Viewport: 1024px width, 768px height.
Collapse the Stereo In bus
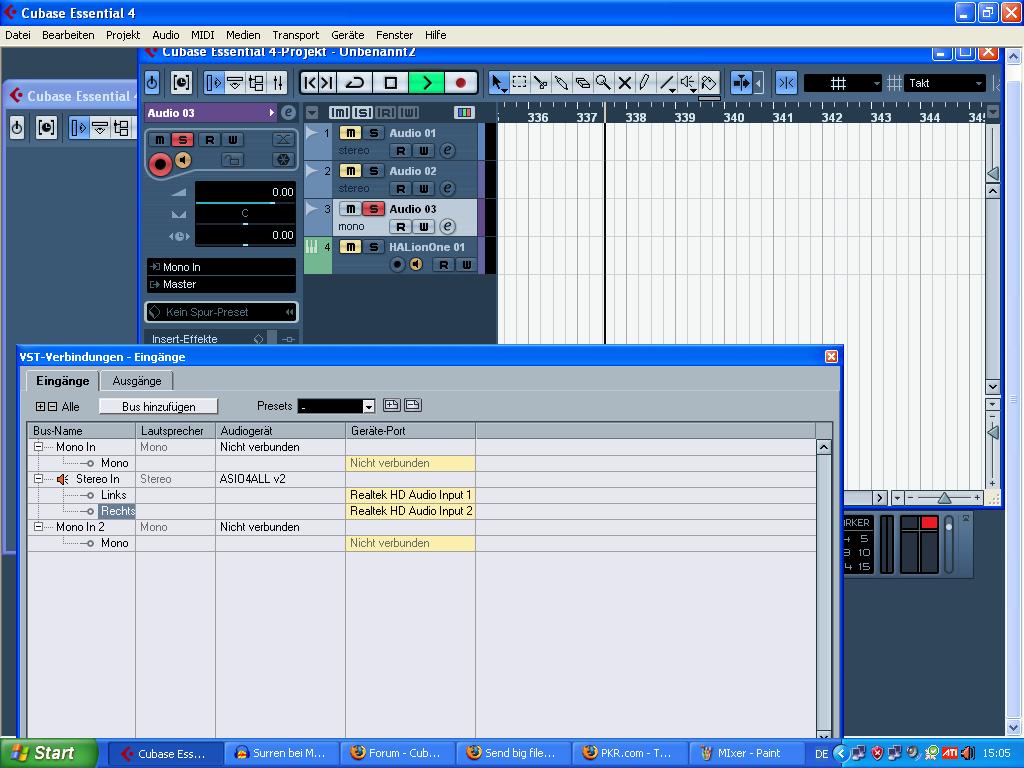point(39,479)
